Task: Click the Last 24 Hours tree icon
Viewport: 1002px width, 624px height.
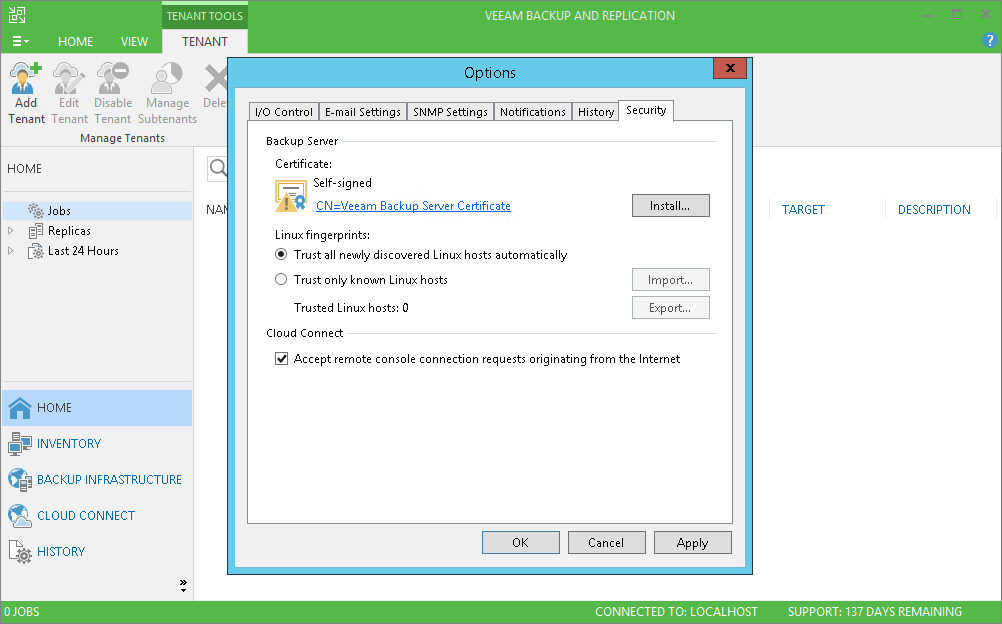Action: 36,251
